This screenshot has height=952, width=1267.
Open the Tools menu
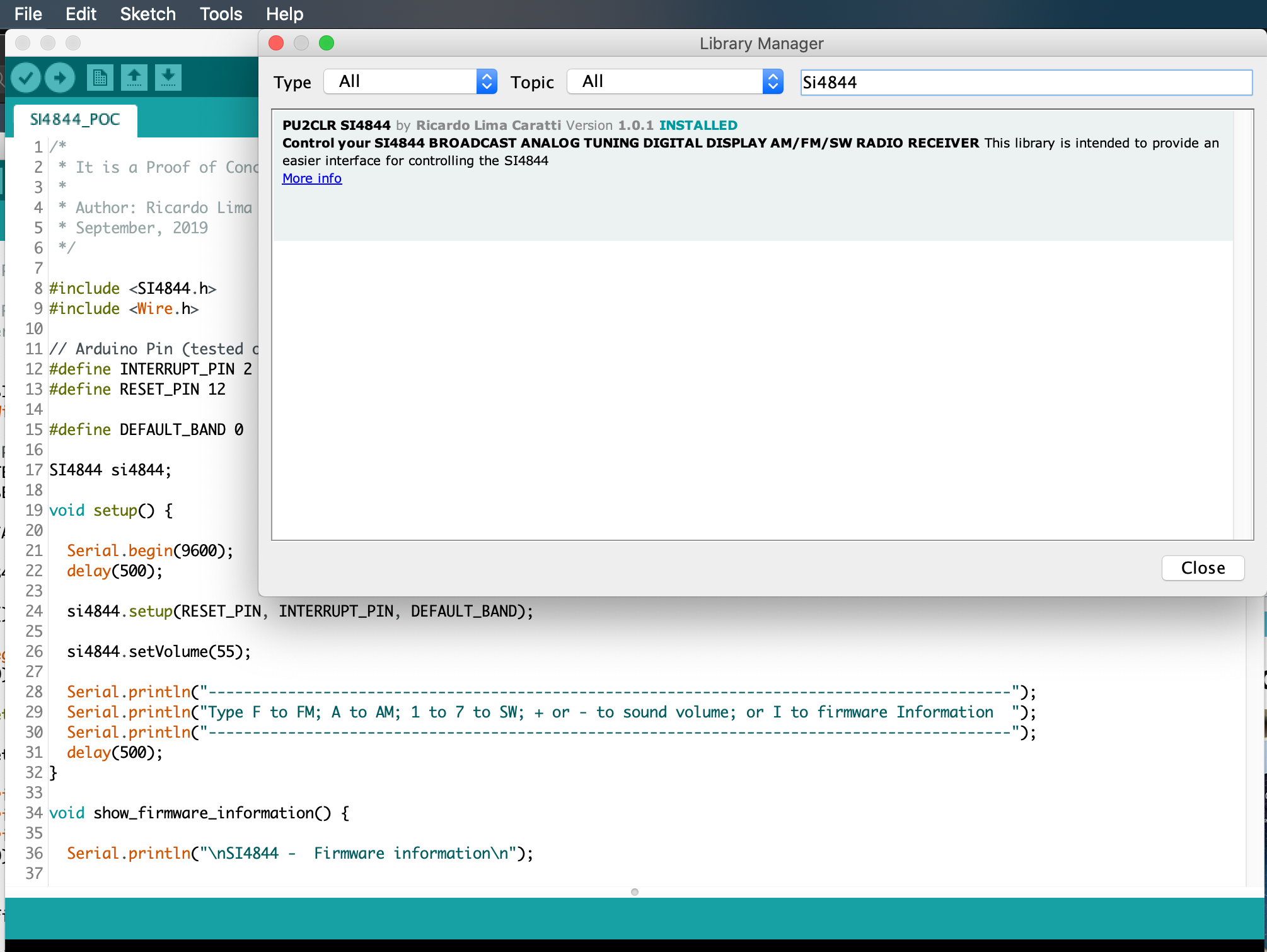[x=221, y=14]
